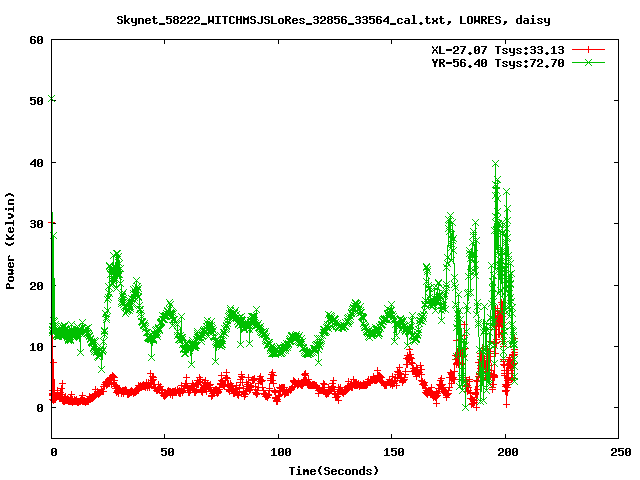Click the x-axis tick label 100
640x480 pixels.
(x=281, y=452)
